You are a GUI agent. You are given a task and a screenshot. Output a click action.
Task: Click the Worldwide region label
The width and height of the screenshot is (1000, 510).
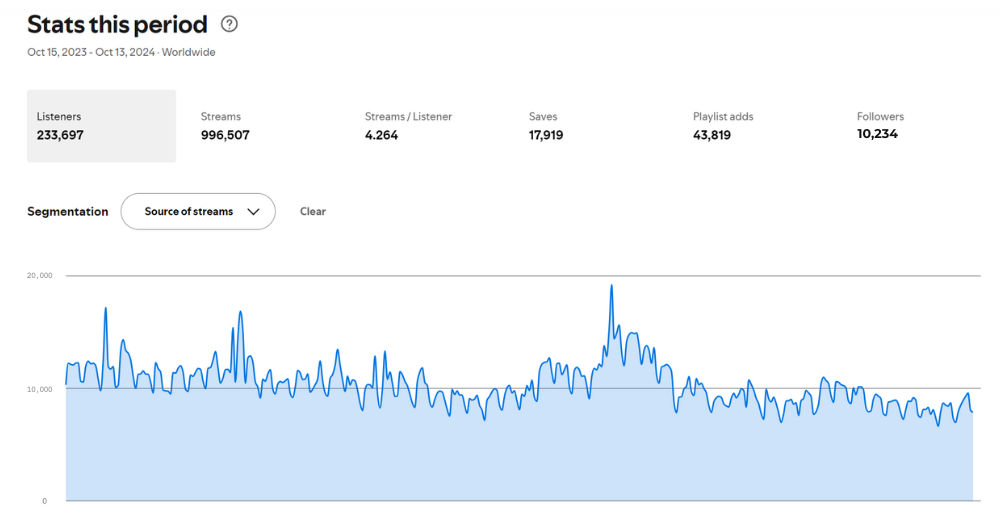[x=189, y=52]
